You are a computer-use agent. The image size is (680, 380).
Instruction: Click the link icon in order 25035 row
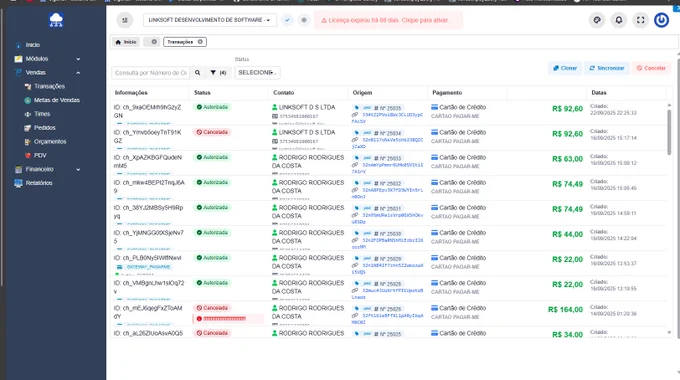tap(355, 115)
